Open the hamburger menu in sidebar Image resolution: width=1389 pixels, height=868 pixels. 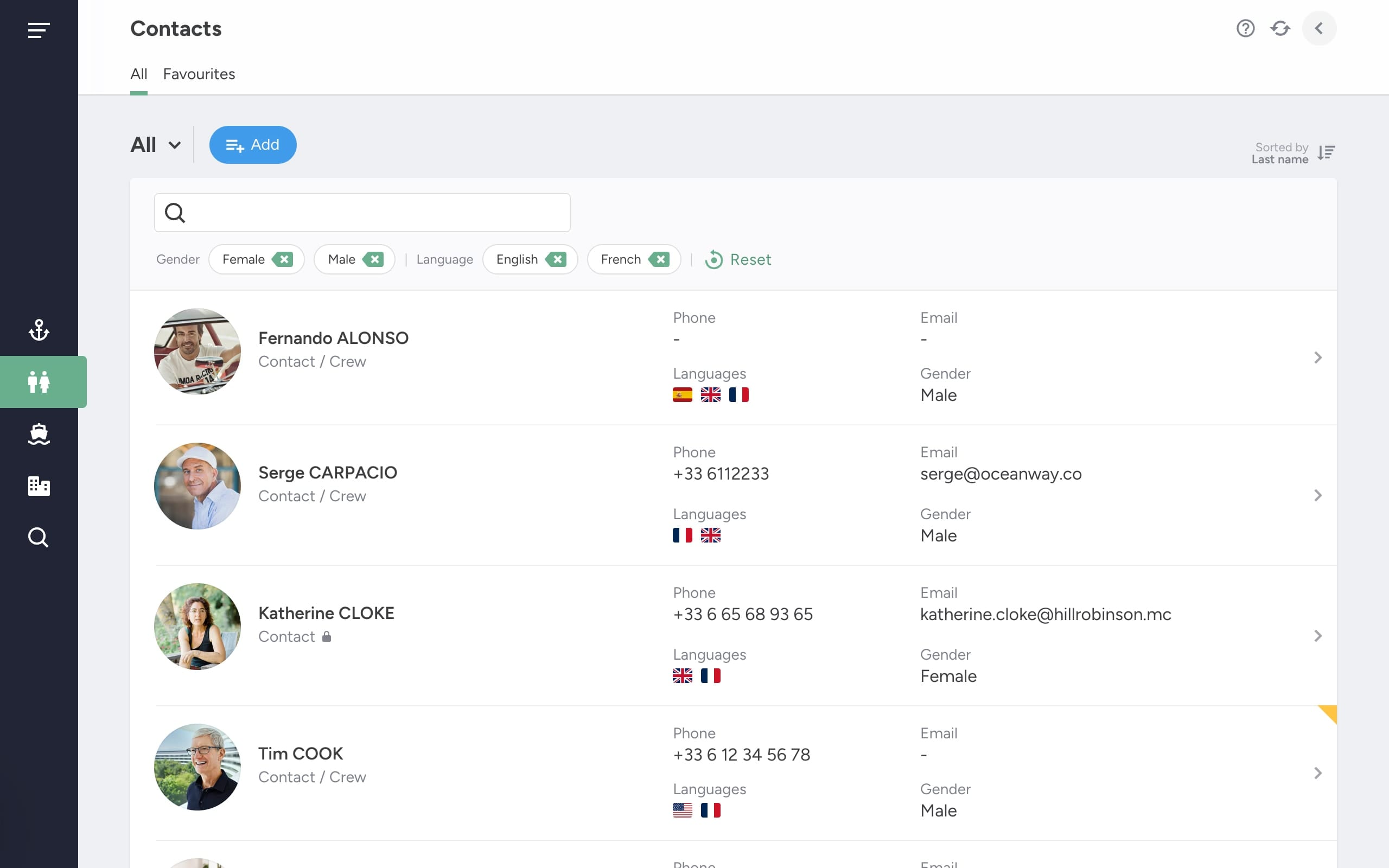(x=39, y=30)
